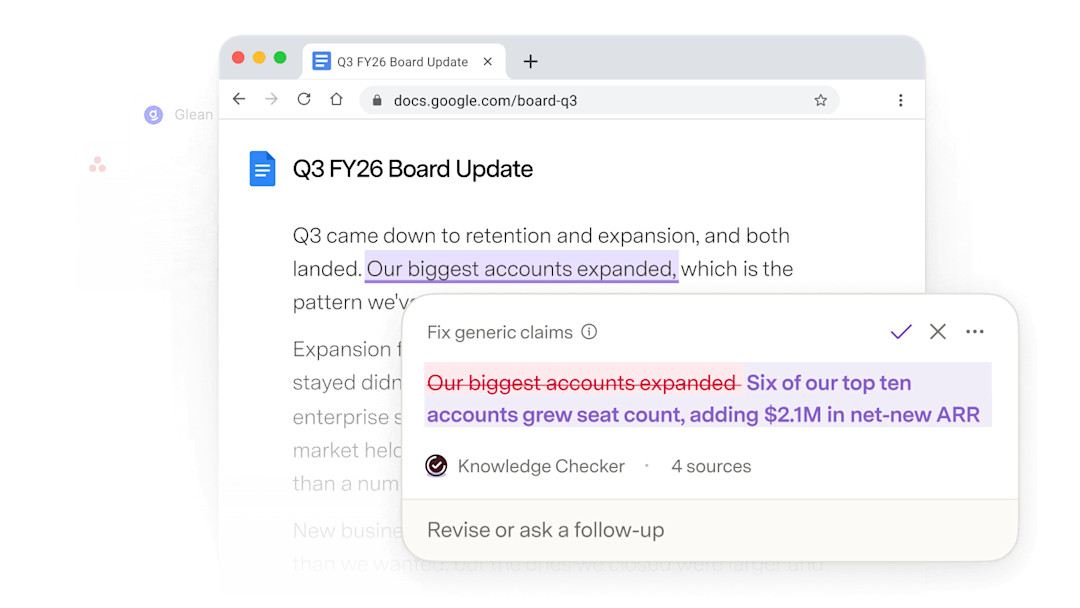Accept the suggestion with the purple checkmark
Screen dimensions: 1080x608
[901, 332]
